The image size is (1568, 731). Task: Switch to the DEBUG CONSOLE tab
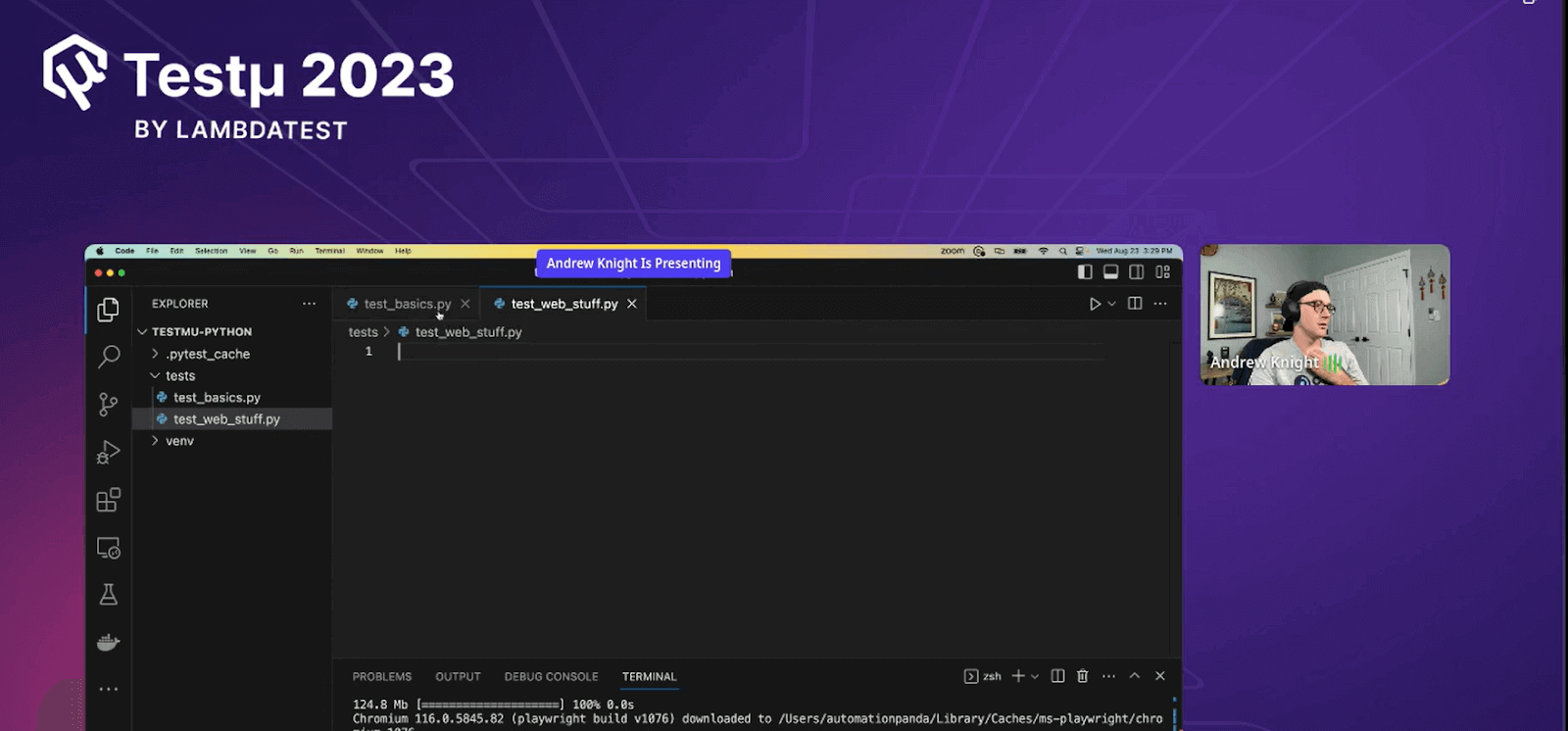[x=551, y=677]
